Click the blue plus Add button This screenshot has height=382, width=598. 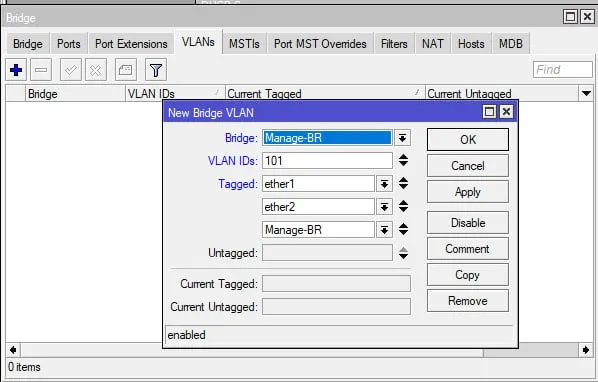coord(16,70)
